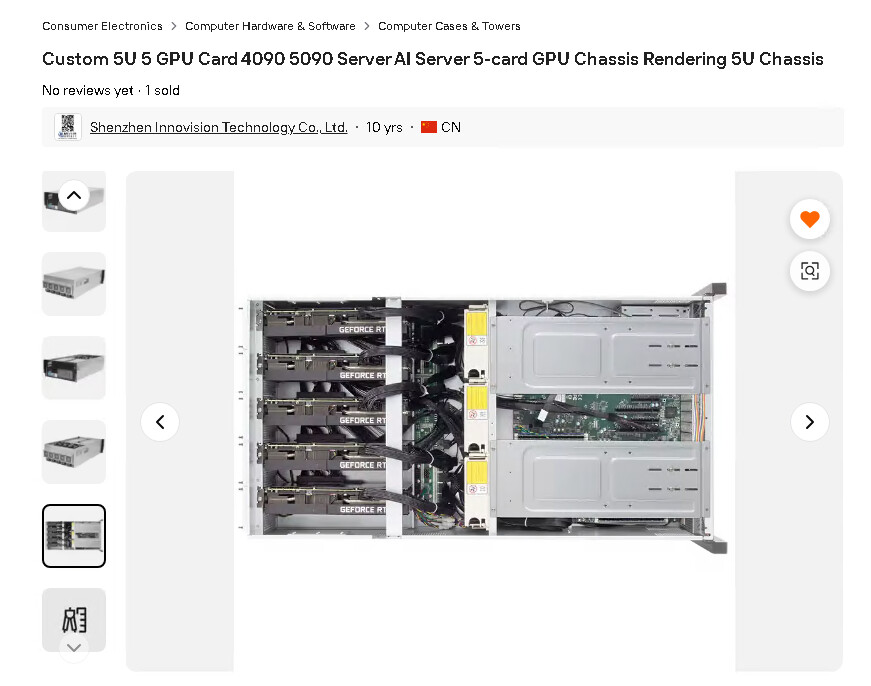Select the last thumbnail with Chinese character

(x=74, y=618)
